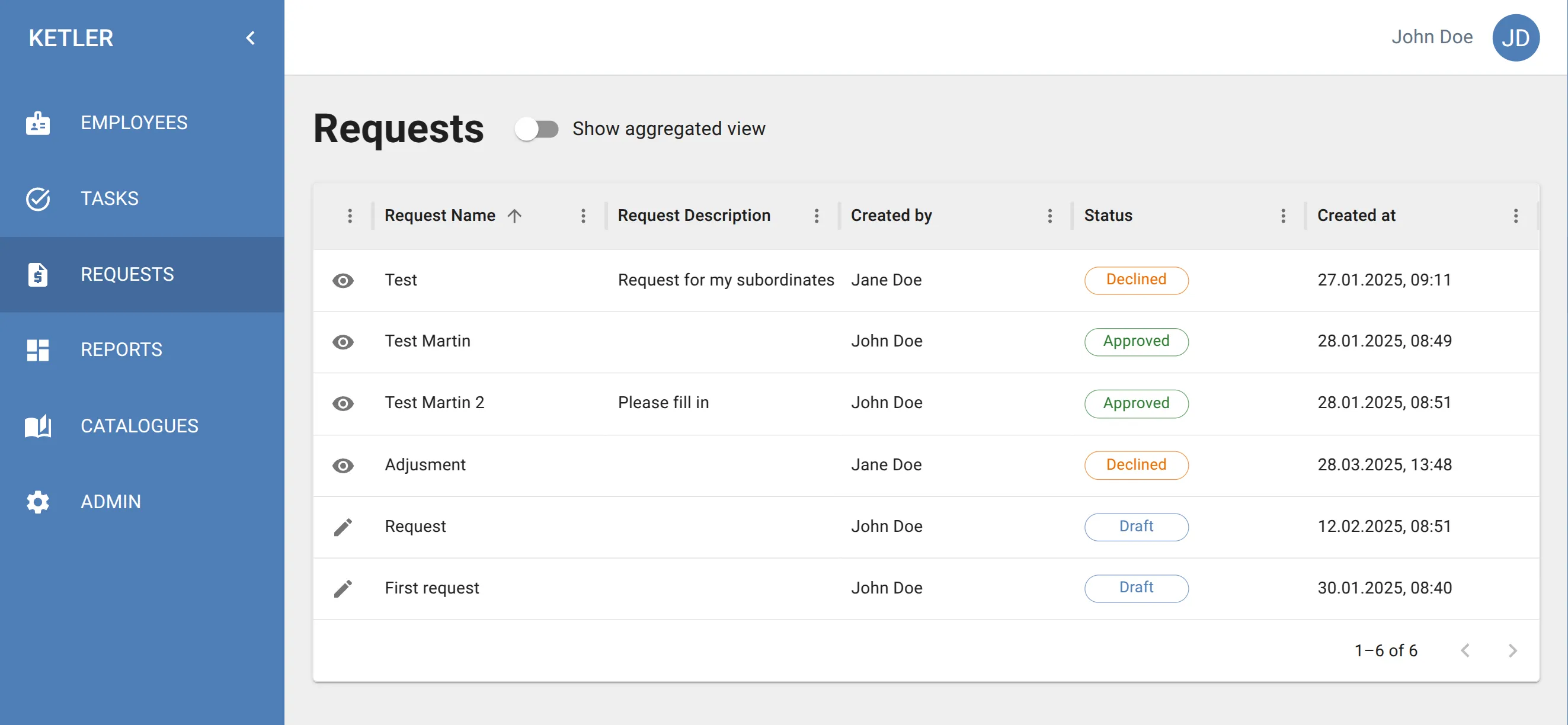The height and width of the screenshot is (725, 1568).
Task: Open the Request Description column menu
Action: pyautogui.click(x=816, y=216)
